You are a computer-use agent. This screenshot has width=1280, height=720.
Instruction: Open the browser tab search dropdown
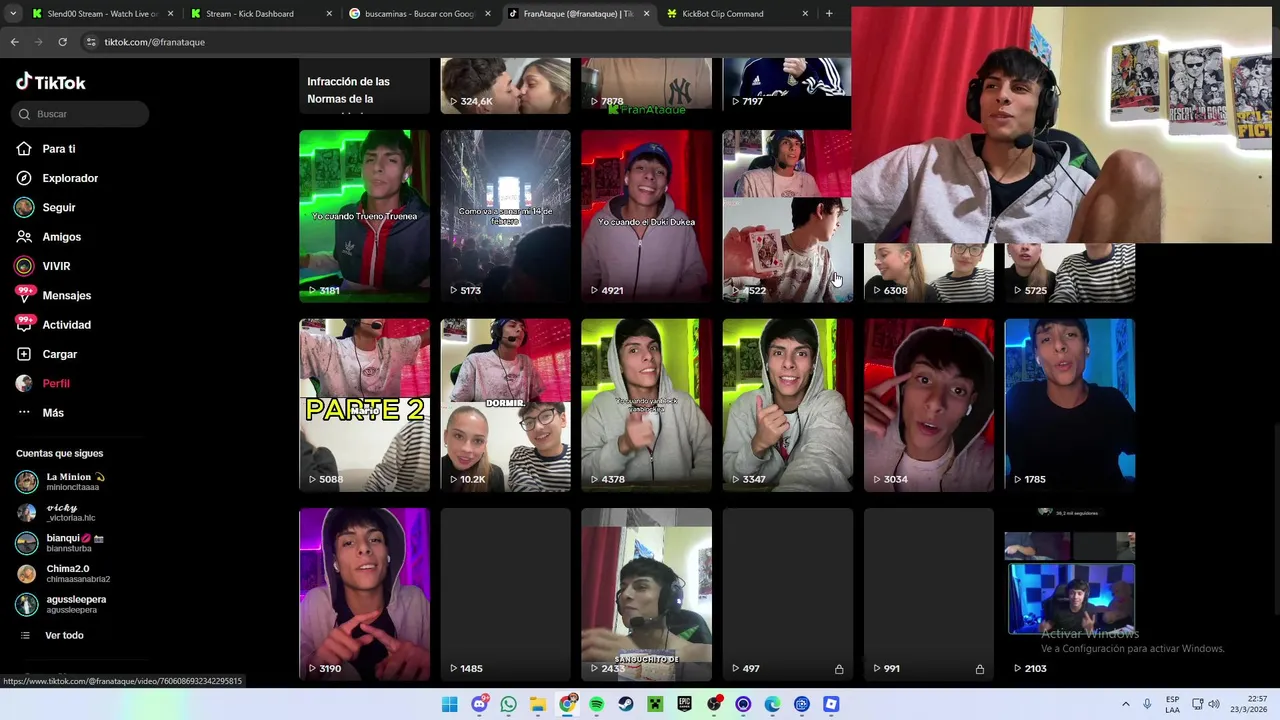pyautogui.click(x=12, y=14)
